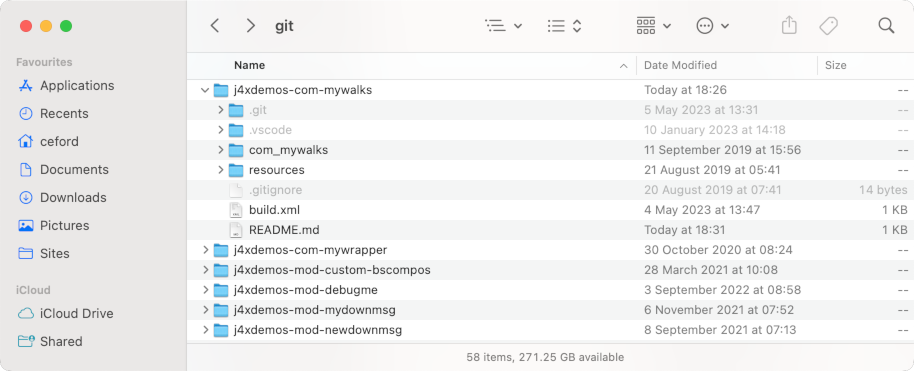The width and height of the screenshot is (914, 371).
Task: Expand the j4xdemos-mod-custom-bscompos folder
Action: coord(205,270)
